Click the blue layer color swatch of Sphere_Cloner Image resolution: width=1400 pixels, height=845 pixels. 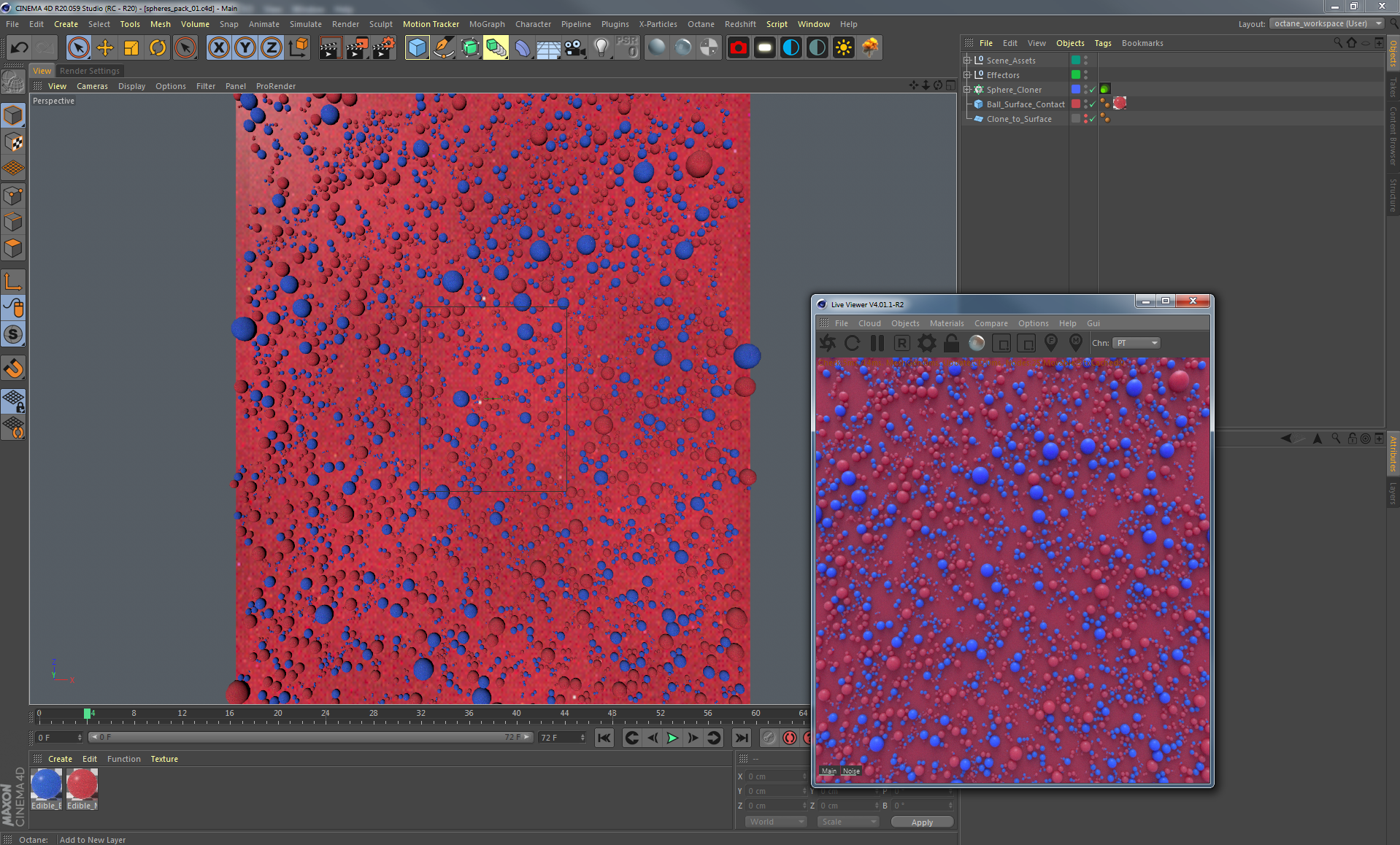point(1075,90)
